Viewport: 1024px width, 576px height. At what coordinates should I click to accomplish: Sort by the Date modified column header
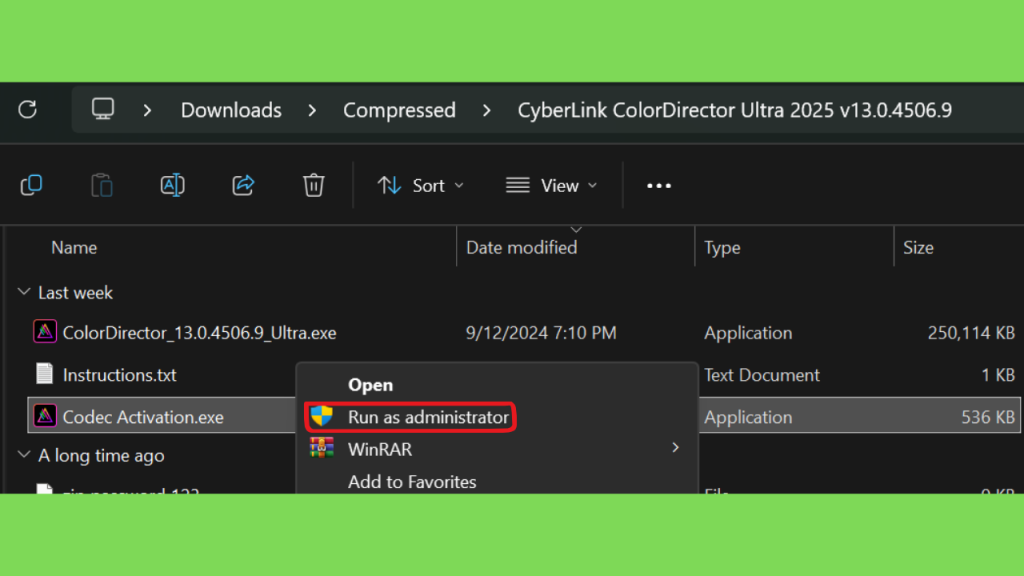click(x=521, y=248)
